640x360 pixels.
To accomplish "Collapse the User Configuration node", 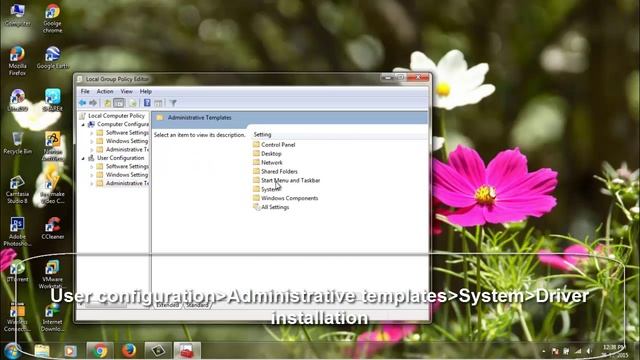I will [x=83, y=158].
